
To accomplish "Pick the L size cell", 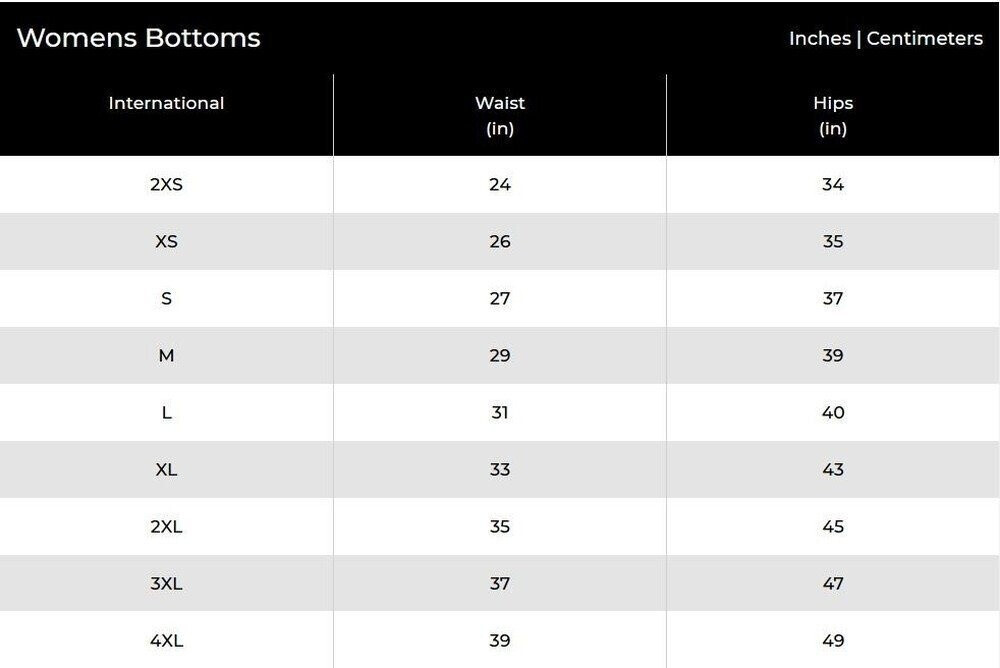I will (166, 412).
